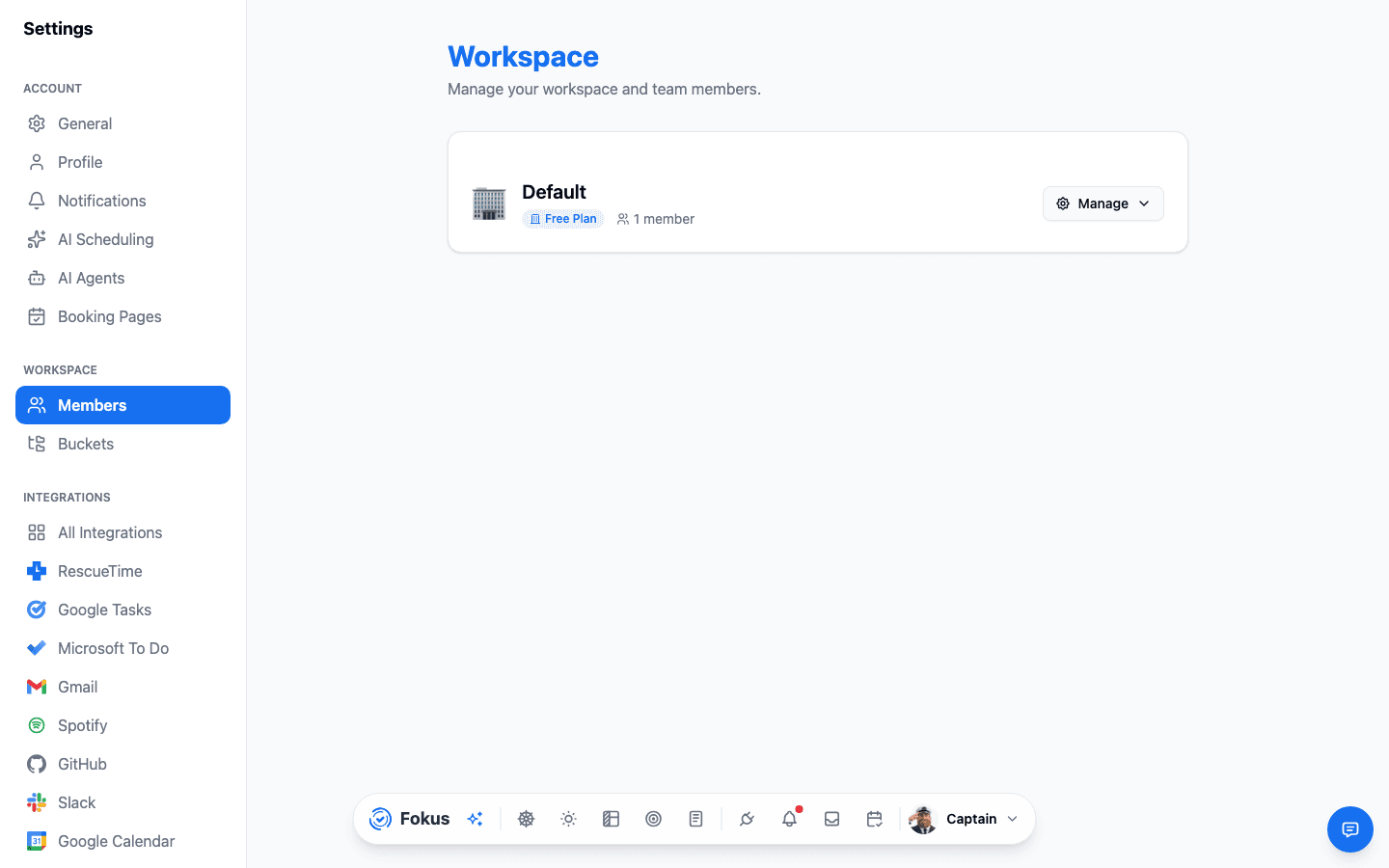The width and height of the screenshot is (1389, 868).
Task: Click the RescueTime integration icon
Action: click(37, 571)
